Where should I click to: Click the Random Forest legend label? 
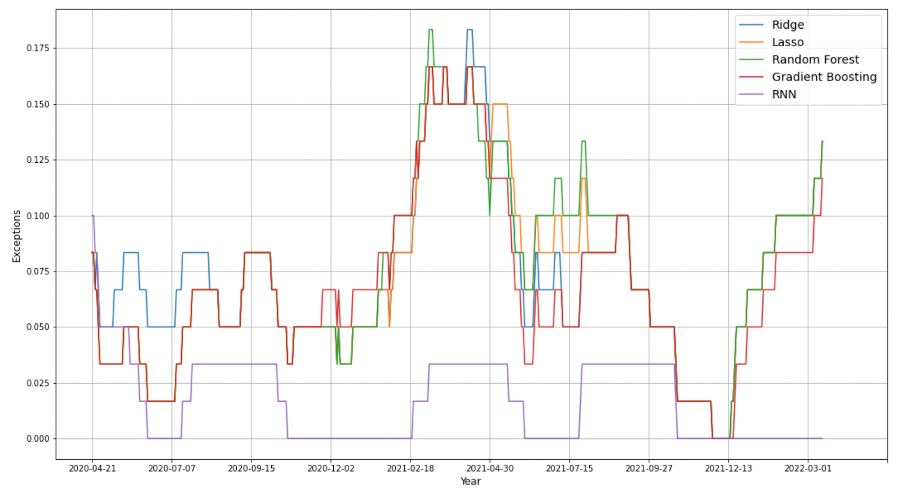click(815, 59)
